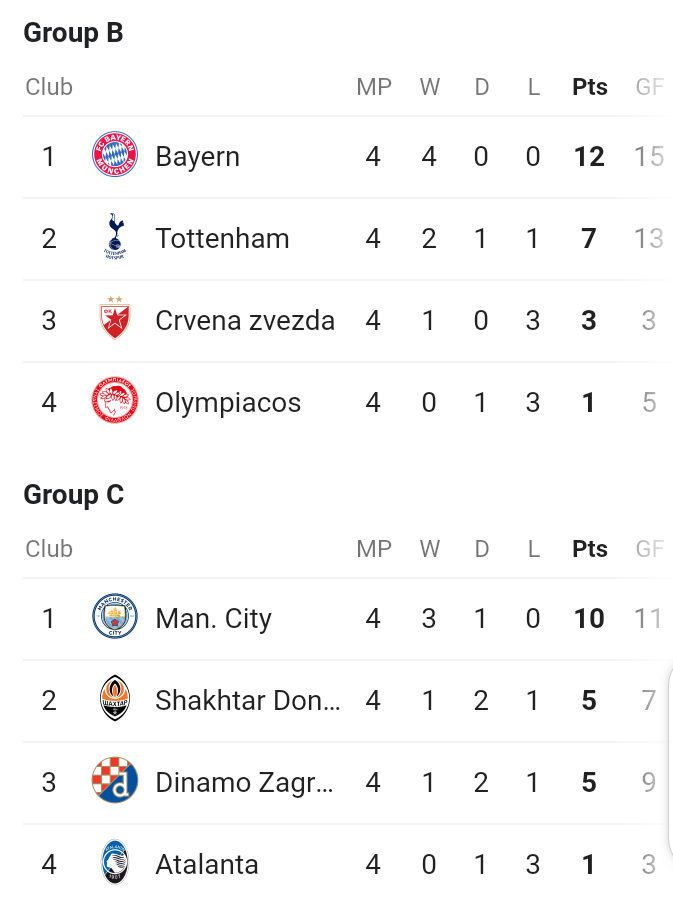Click the Bayern Munich club crest

coord(115,155)
